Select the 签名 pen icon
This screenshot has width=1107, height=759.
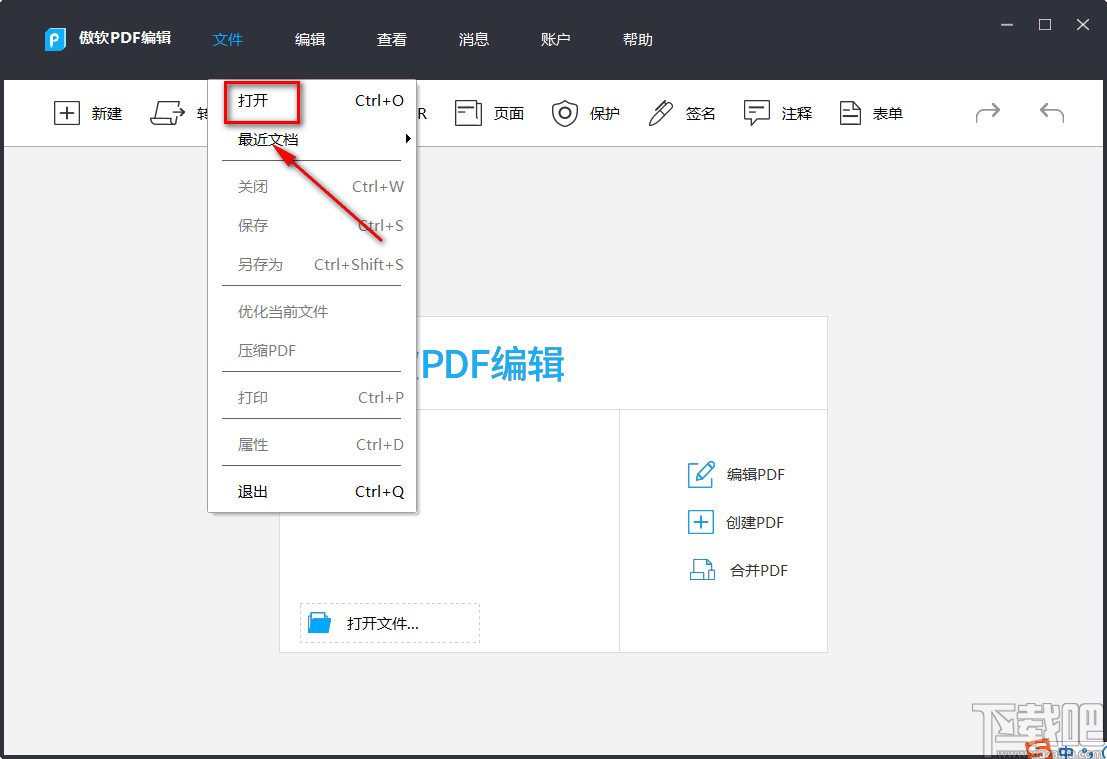661,113
